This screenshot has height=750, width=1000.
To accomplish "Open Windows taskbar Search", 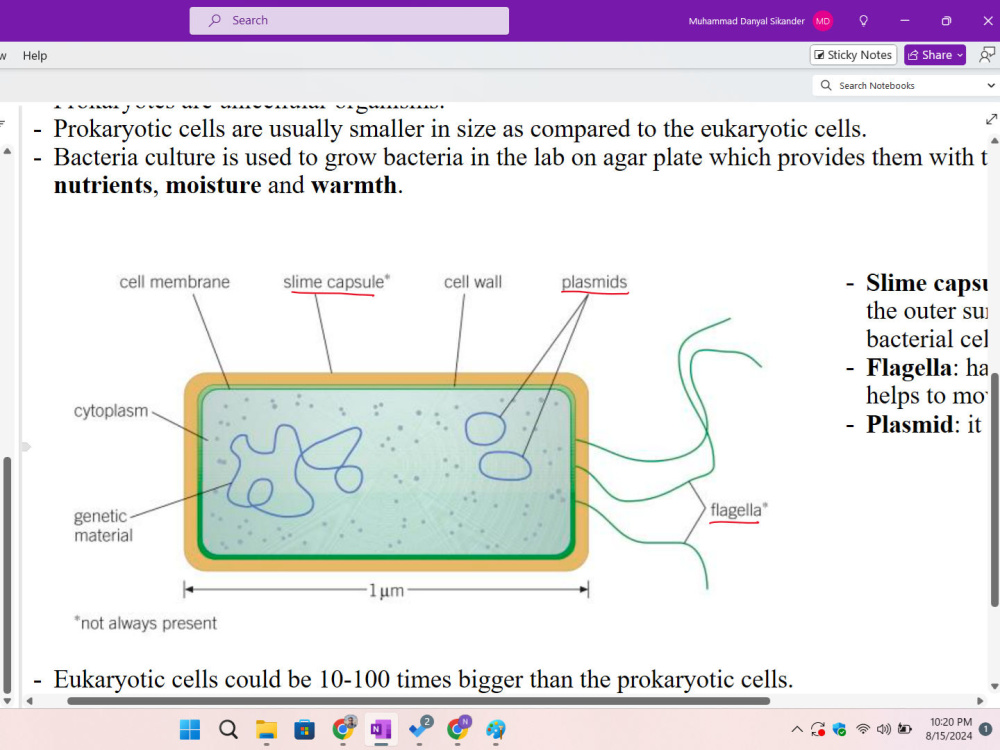I will pyautogui.click(x=228, y=729).
